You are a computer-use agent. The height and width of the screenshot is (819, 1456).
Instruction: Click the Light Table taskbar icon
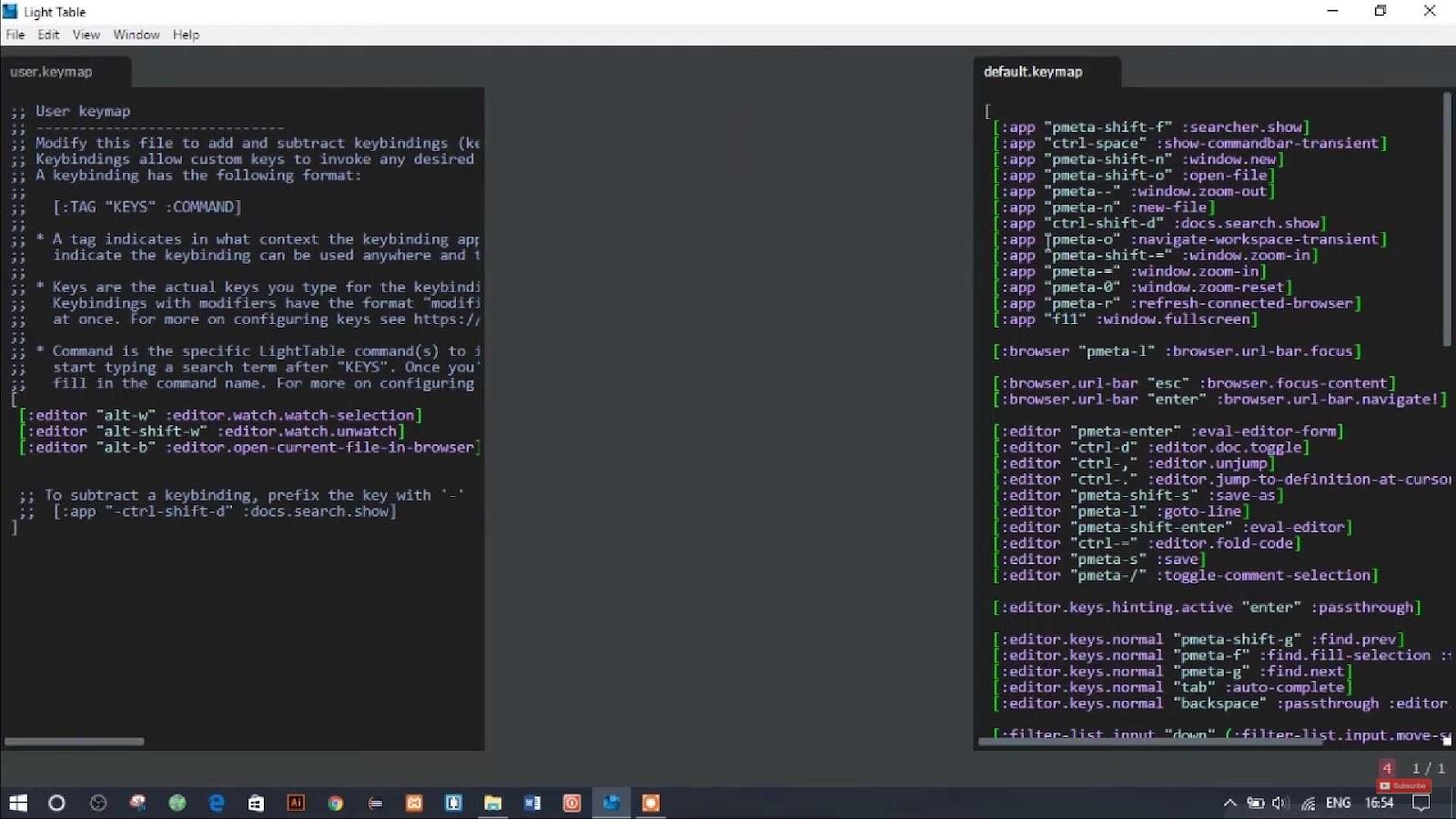point(611,803)
